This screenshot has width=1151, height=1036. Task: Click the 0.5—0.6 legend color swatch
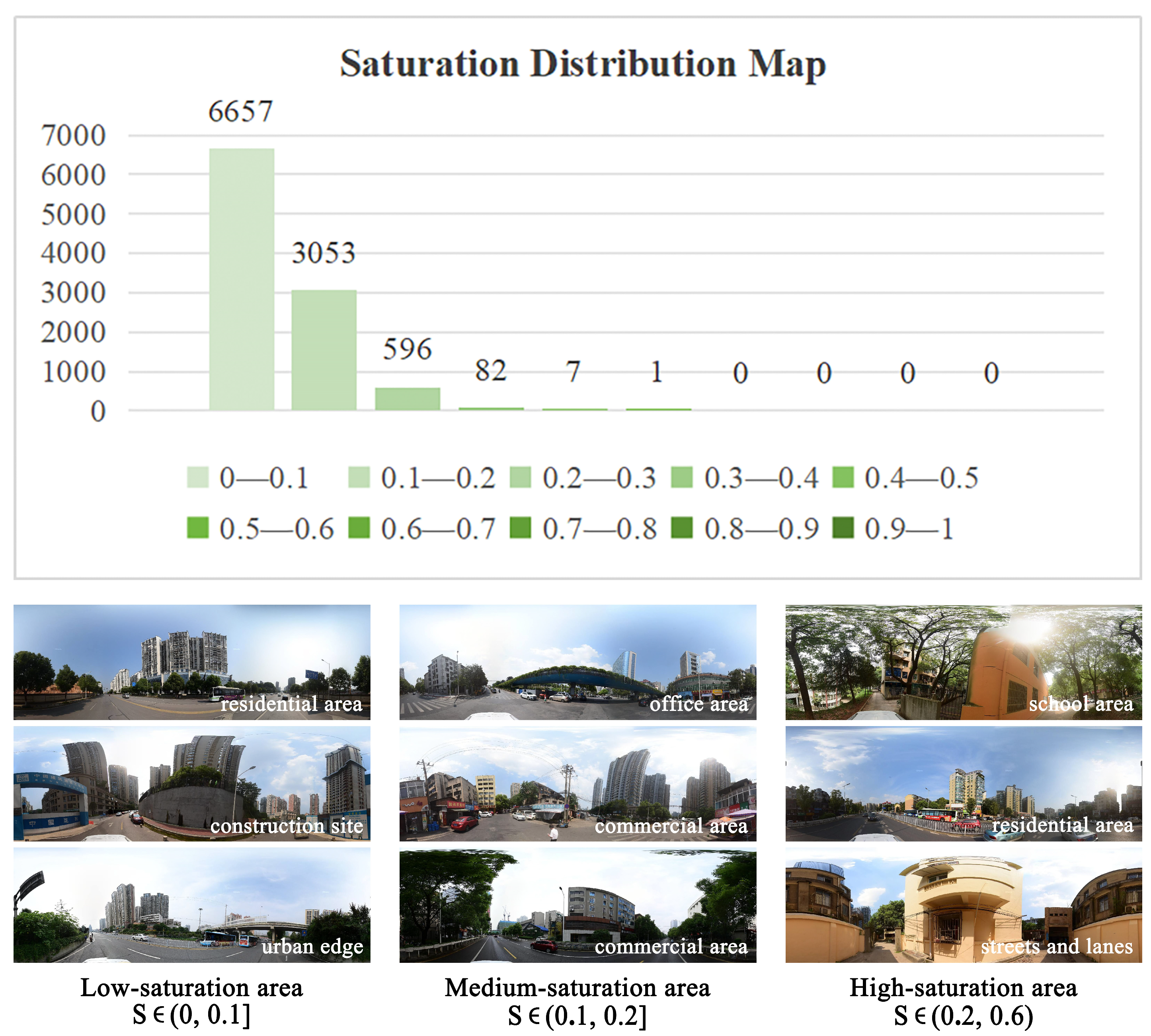[x=198, y=528]
